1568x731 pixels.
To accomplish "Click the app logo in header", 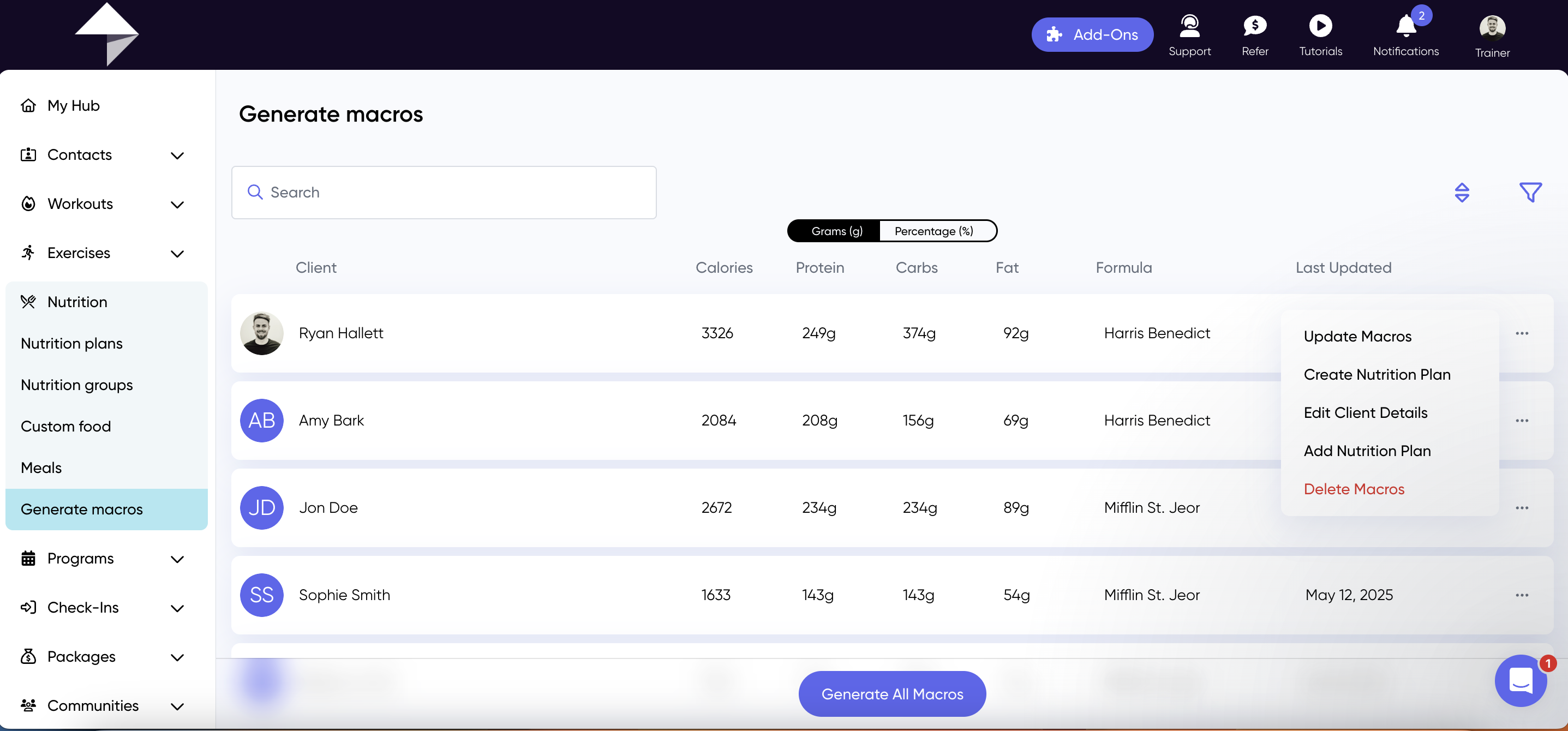I will 107,34.
